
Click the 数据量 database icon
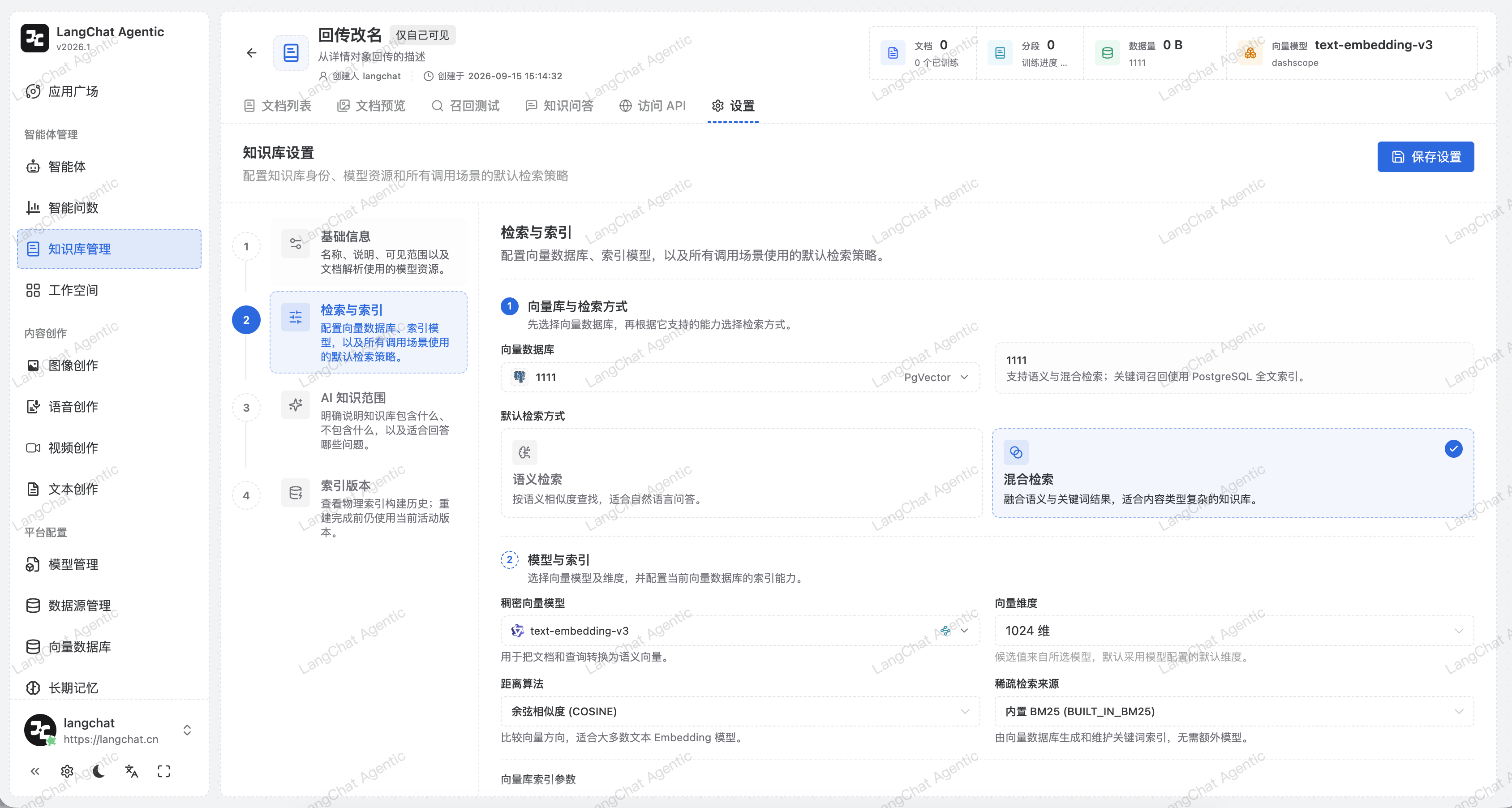(x=1107, y=53)
